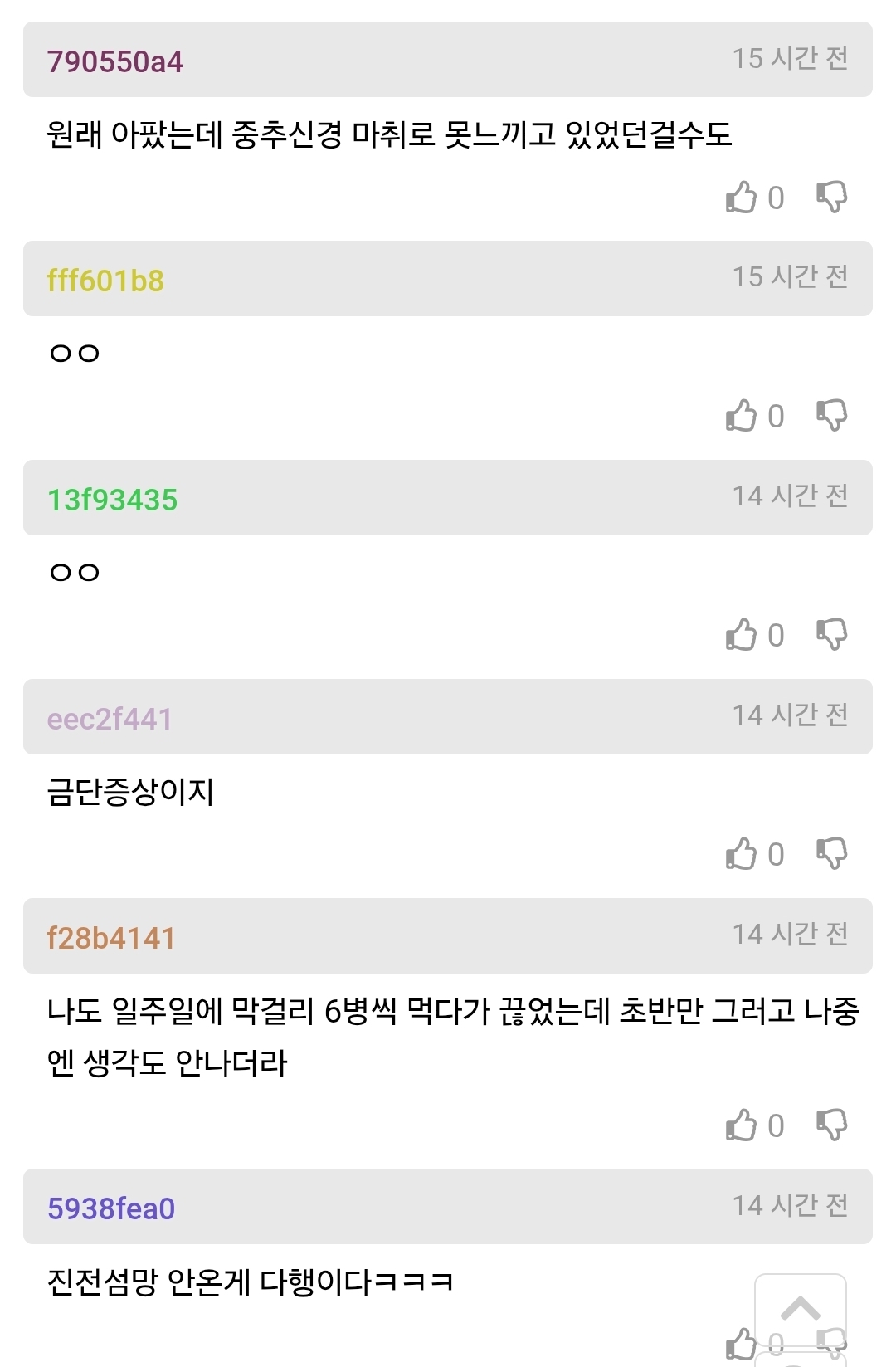Downvote the comment by f28b4141
The width and height of the screenshot is (896, 1367).
point(831,1125)
